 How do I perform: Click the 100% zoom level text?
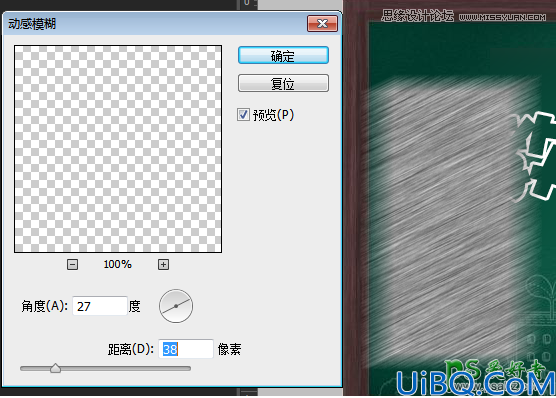click(117, 264)
